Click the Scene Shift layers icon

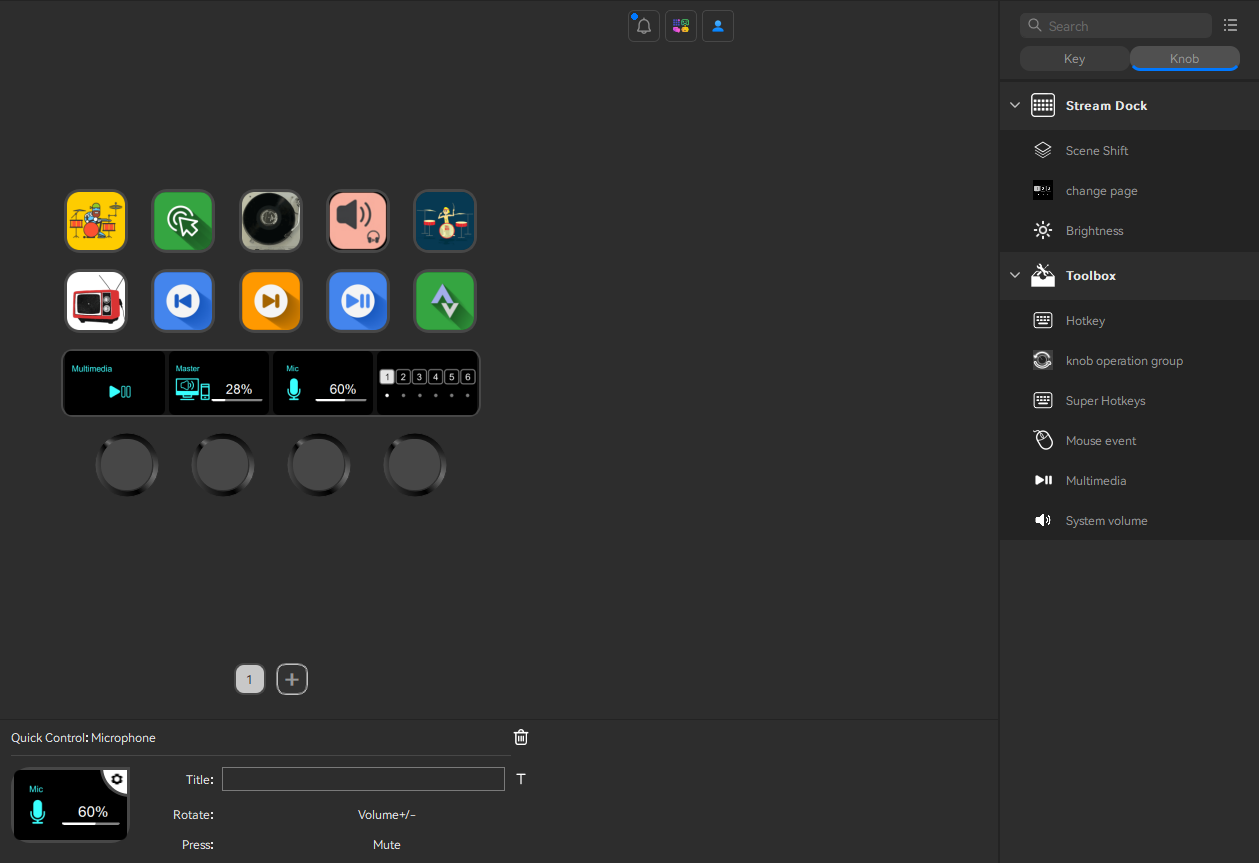(1043, 150)
